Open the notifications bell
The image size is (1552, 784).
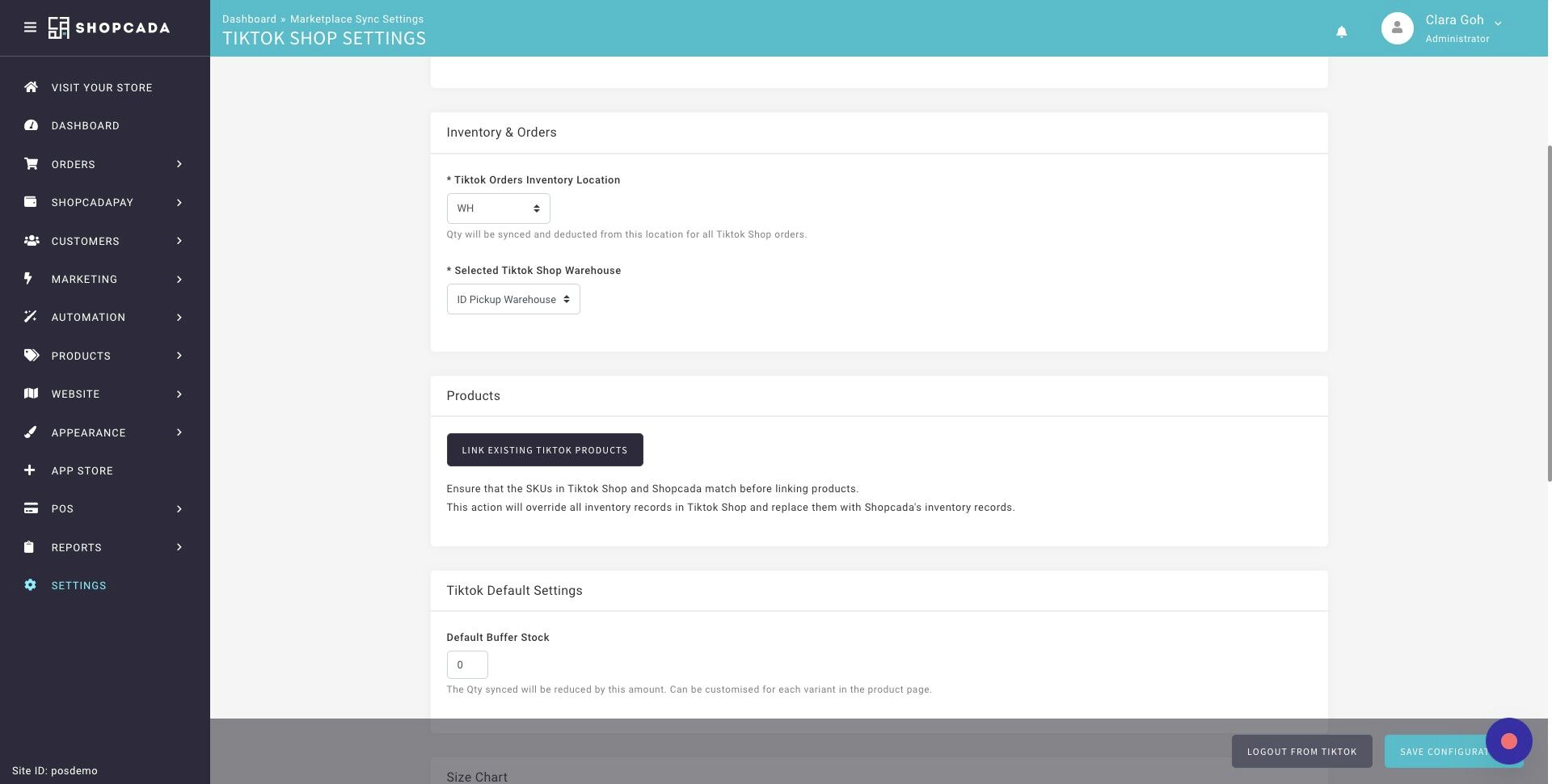point(1341,32)
